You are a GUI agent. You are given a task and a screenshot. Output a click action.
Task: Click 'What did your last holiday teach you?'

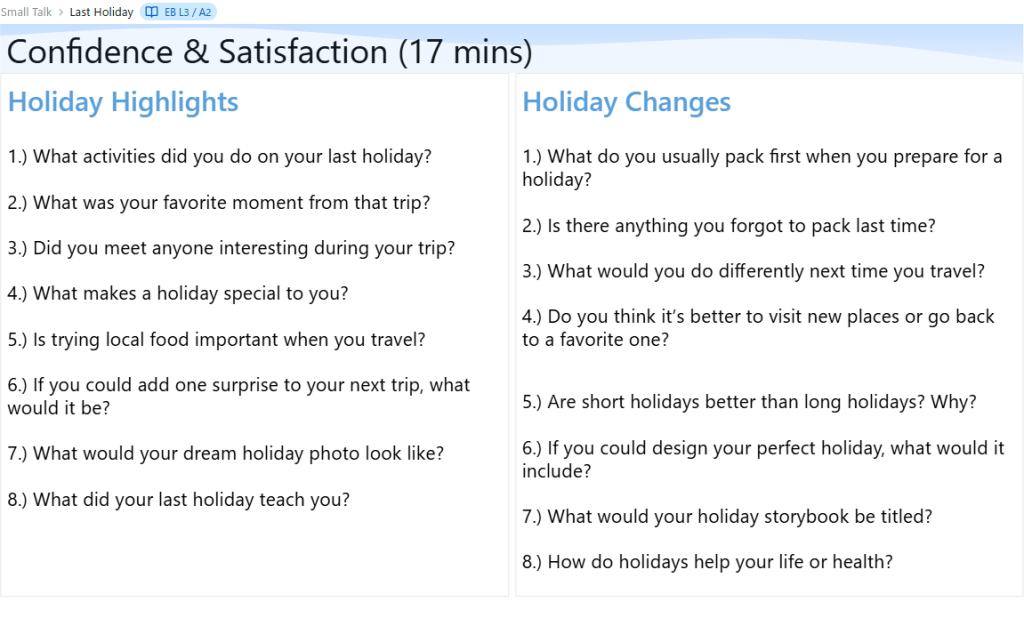(x=178, y=500)
